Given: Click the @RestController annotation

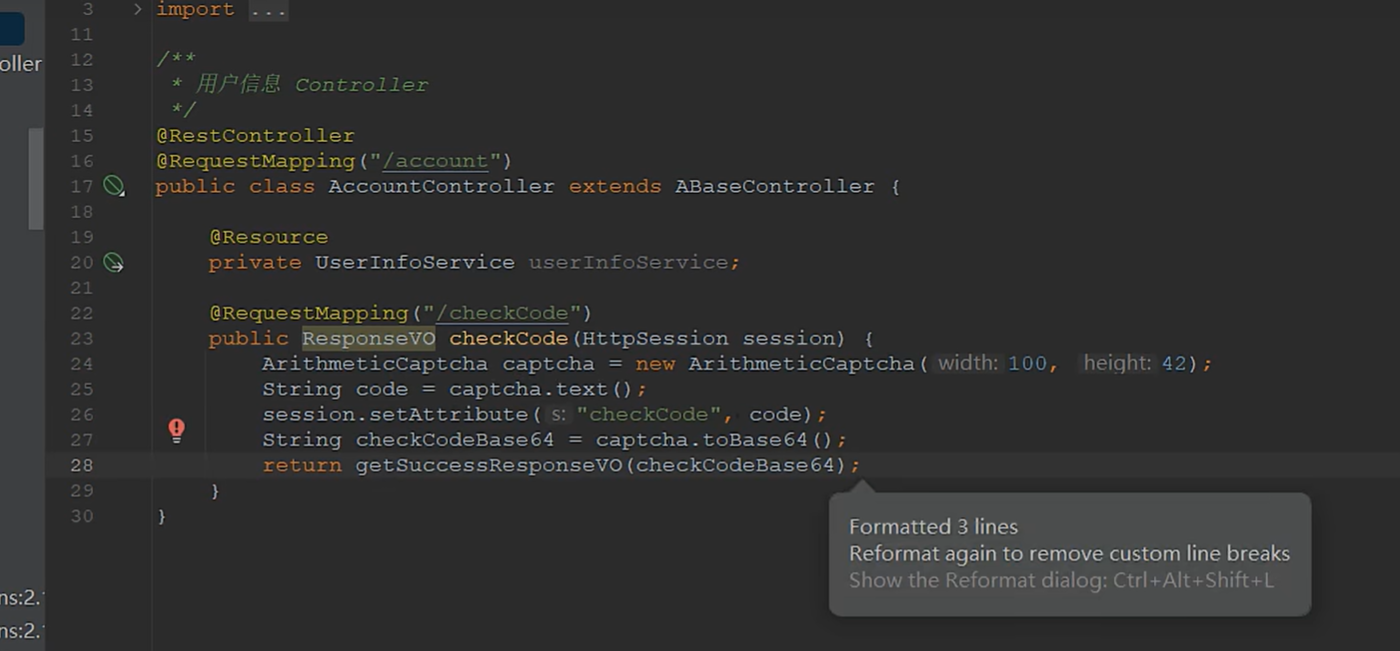Looking at the screenshot, I should [x=255, y=136].
